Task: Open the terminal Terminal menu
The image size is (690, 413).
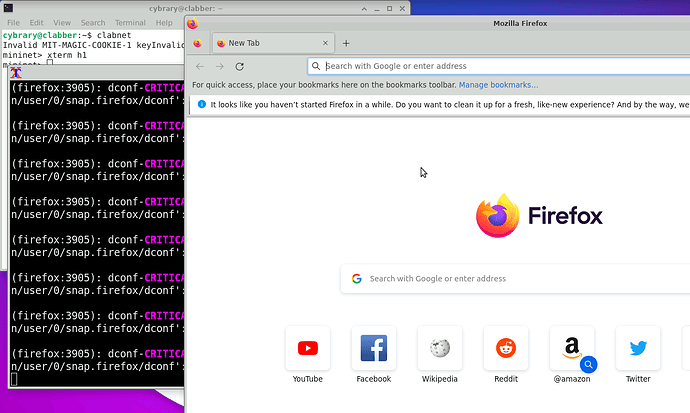Action: pyautogui.click(x=130, y=23)
